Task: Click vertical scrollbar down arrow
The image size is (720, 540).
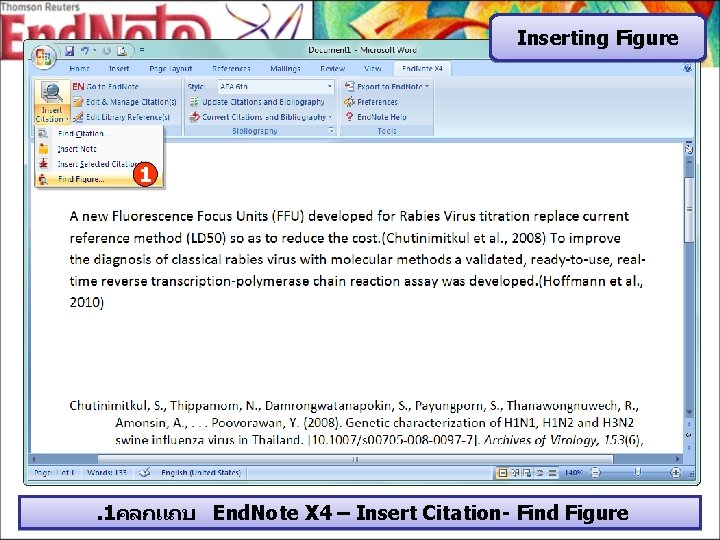Action: click(689, 412)
